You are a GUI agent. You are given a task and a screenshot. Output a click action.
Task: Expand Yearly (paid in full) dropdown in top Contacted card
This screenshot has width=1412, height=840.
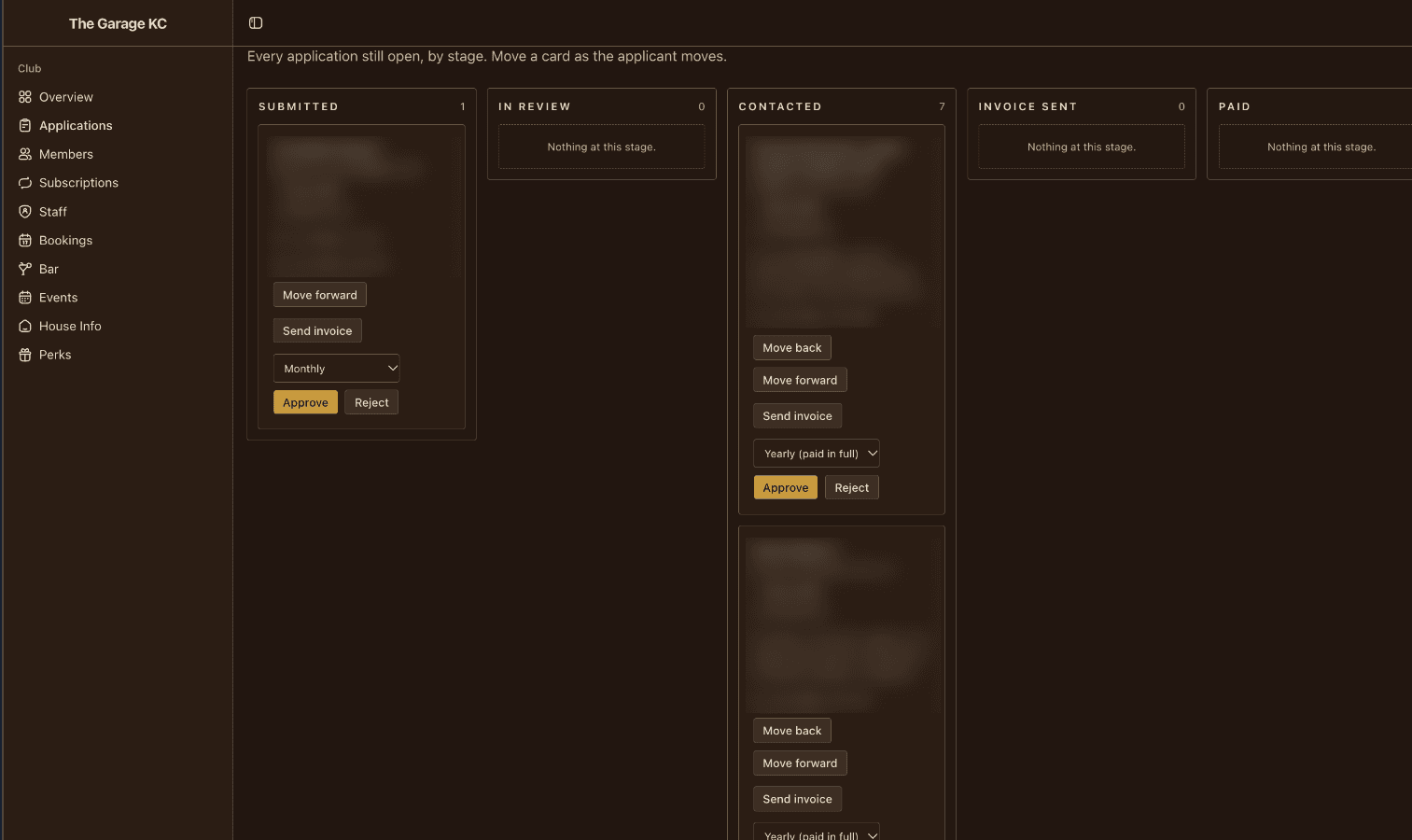tap(816, 454)
